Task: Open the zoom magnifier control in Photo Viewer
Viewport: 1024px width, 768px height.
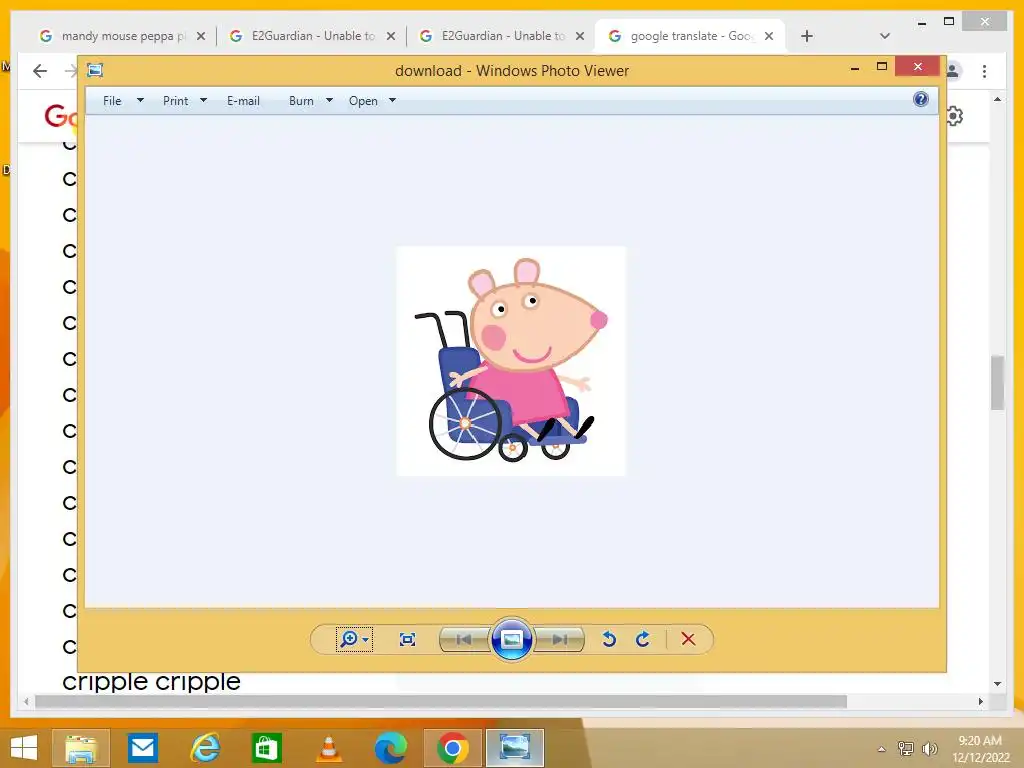Action: [x=354, y=639]
